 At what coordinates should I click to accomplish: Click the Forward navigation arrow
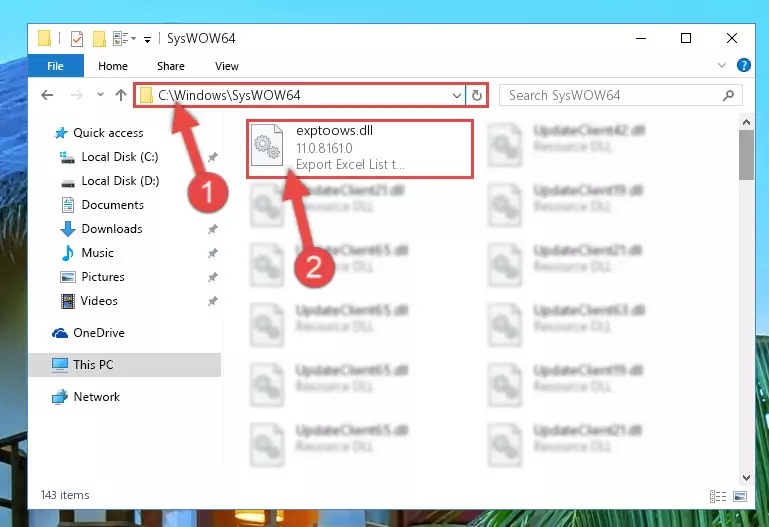[77, 95]
